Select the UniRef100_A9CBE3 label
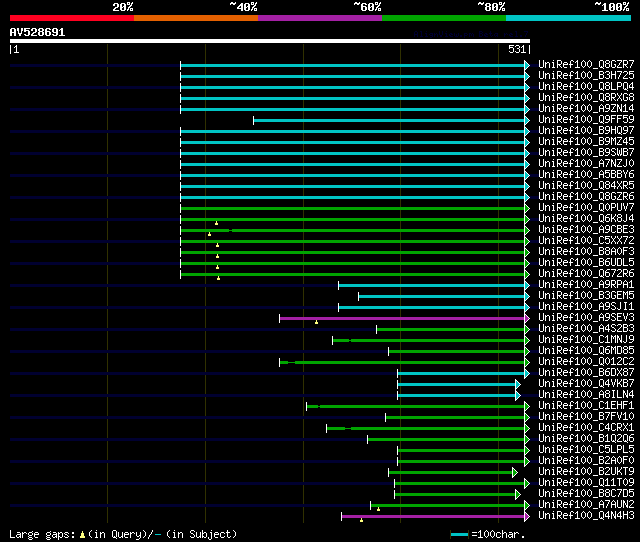The width and height of the screenshot is (640, 542). click(586, 230)
